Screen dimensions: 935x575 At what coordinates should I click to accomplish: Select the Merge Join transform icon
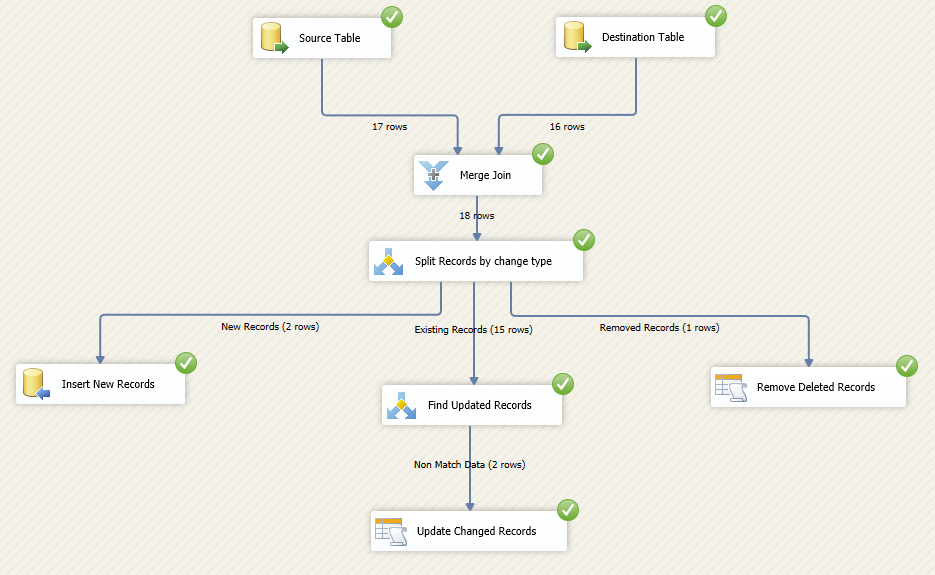(x=433, y=176)
